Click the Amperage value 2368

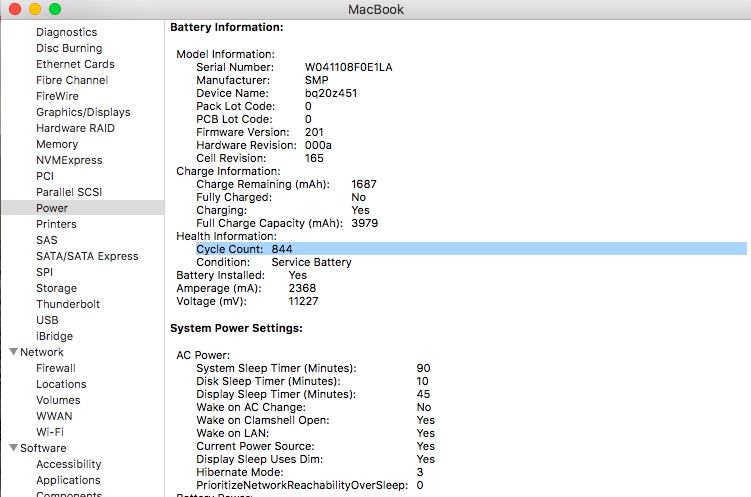click(302, 288)
